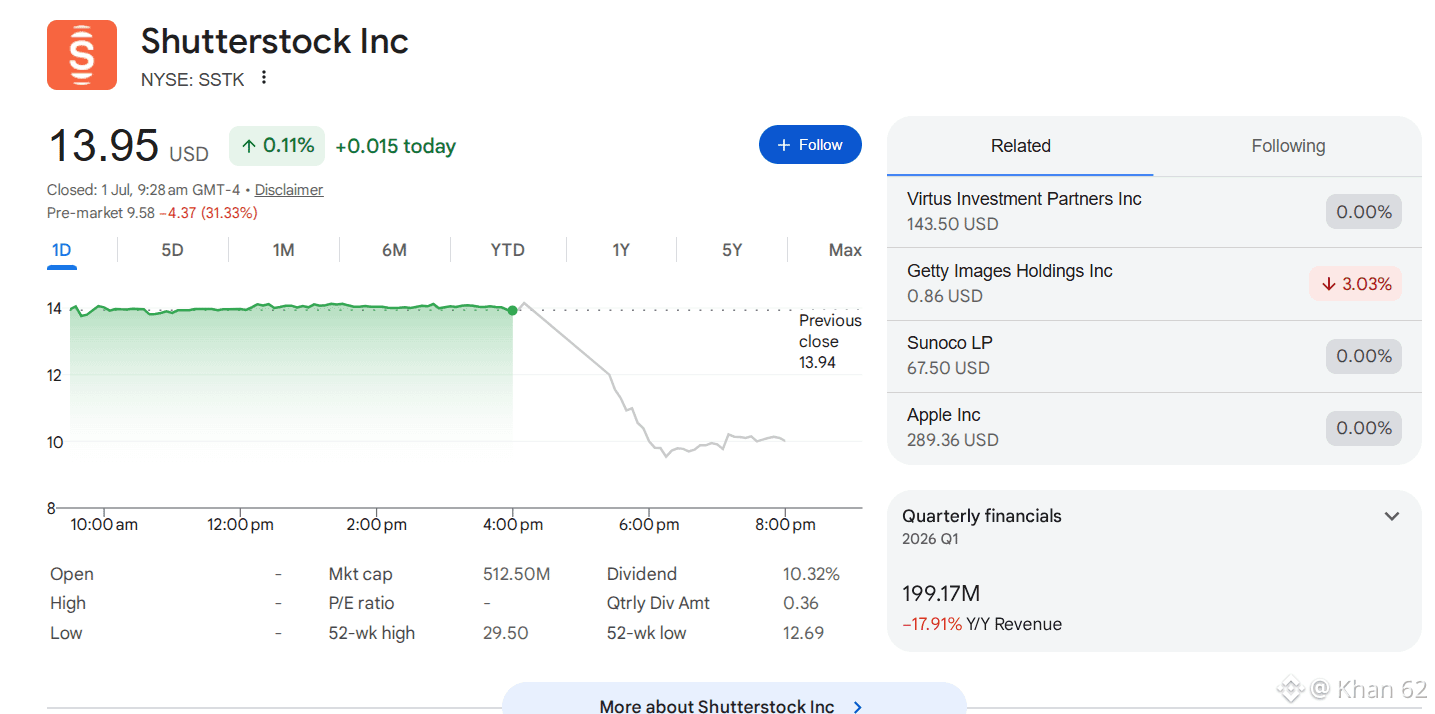Switch to the Following tab

1288,146
